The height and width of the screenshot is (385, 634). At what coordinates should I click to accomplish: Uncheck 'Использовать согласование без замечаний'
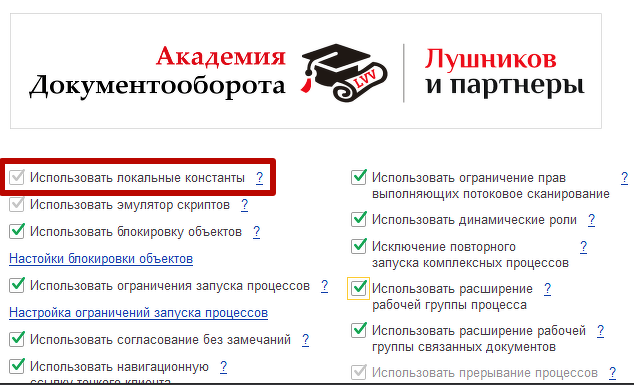(17, 339)
